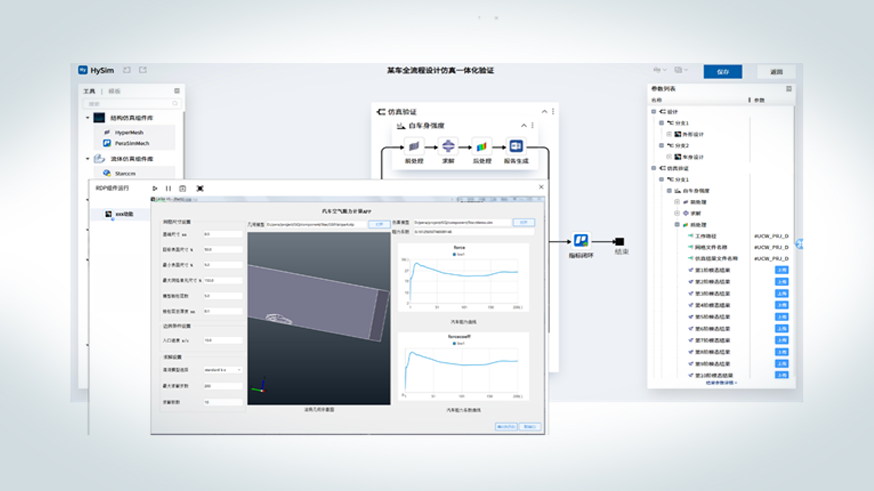Collapse the 结构仿真组件库 group

(88, 118)
